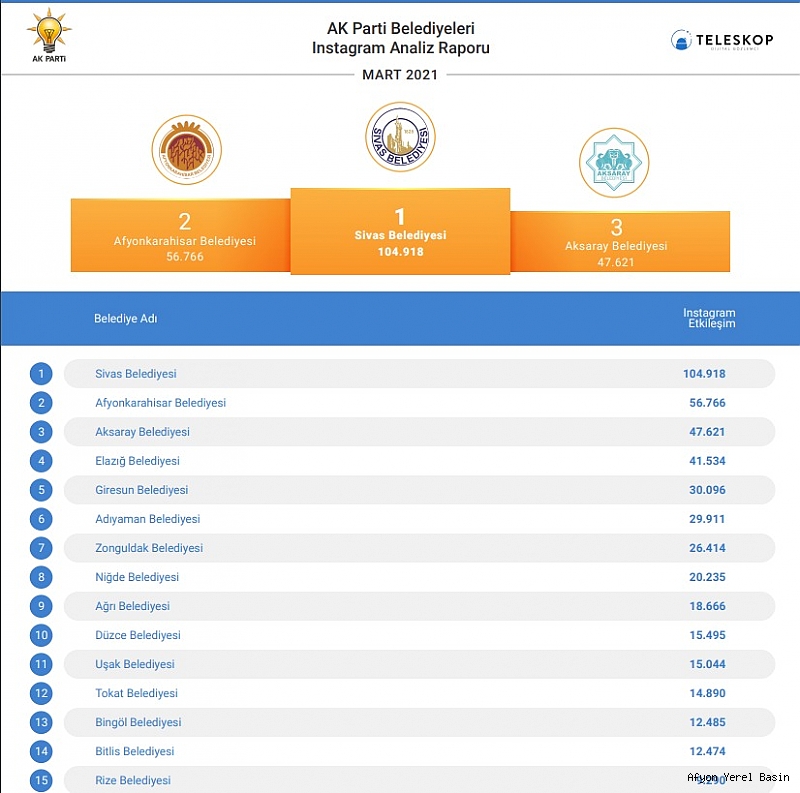The height and width of the screenshot is (793, 800).
Task: Open the Zonguldak Belediyesi row
Action: tap(148, 548)
